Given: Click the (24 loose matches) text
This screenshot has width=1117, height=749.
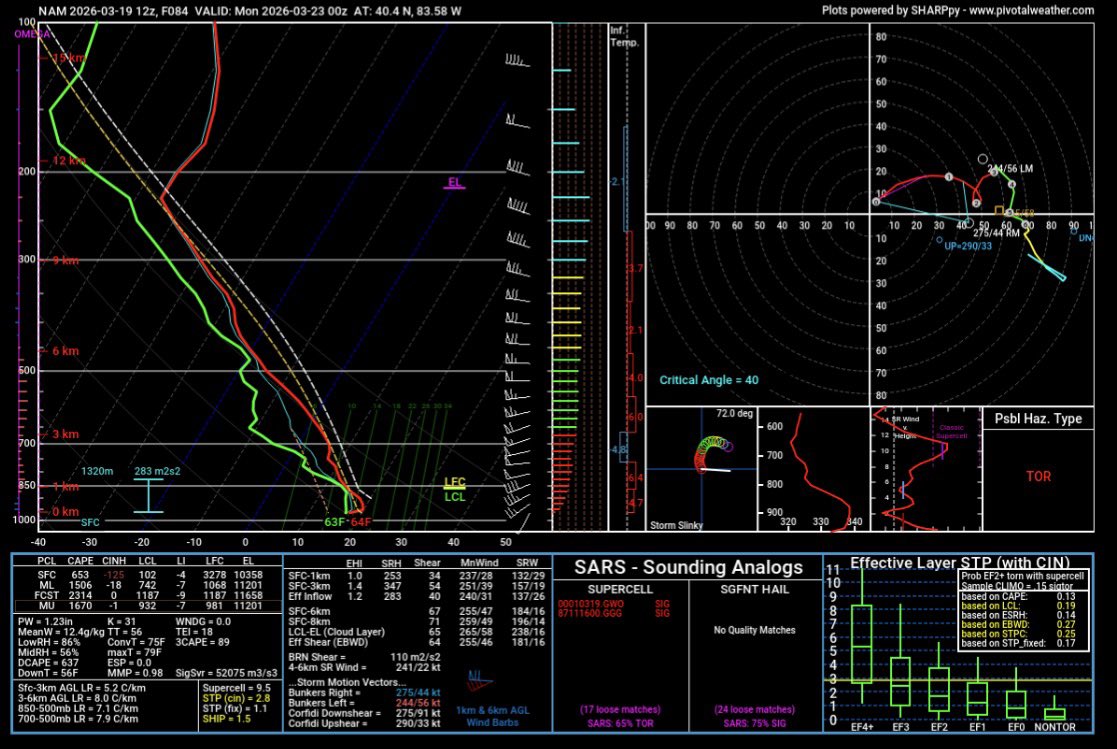Looking at the screenshot, I should click(754, 710).
